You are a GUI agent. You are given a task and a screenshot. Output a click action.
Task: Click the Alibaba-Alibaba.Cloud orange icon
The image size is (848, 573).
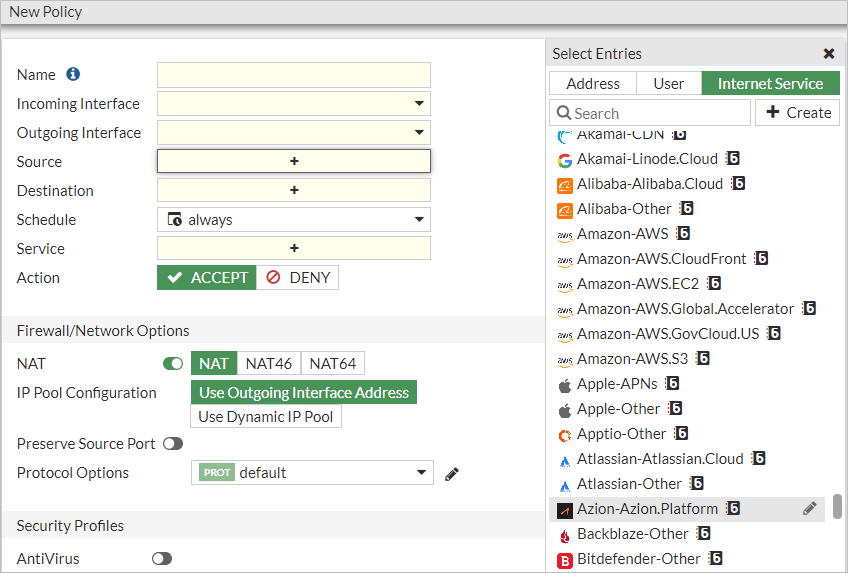coord(565,185)
